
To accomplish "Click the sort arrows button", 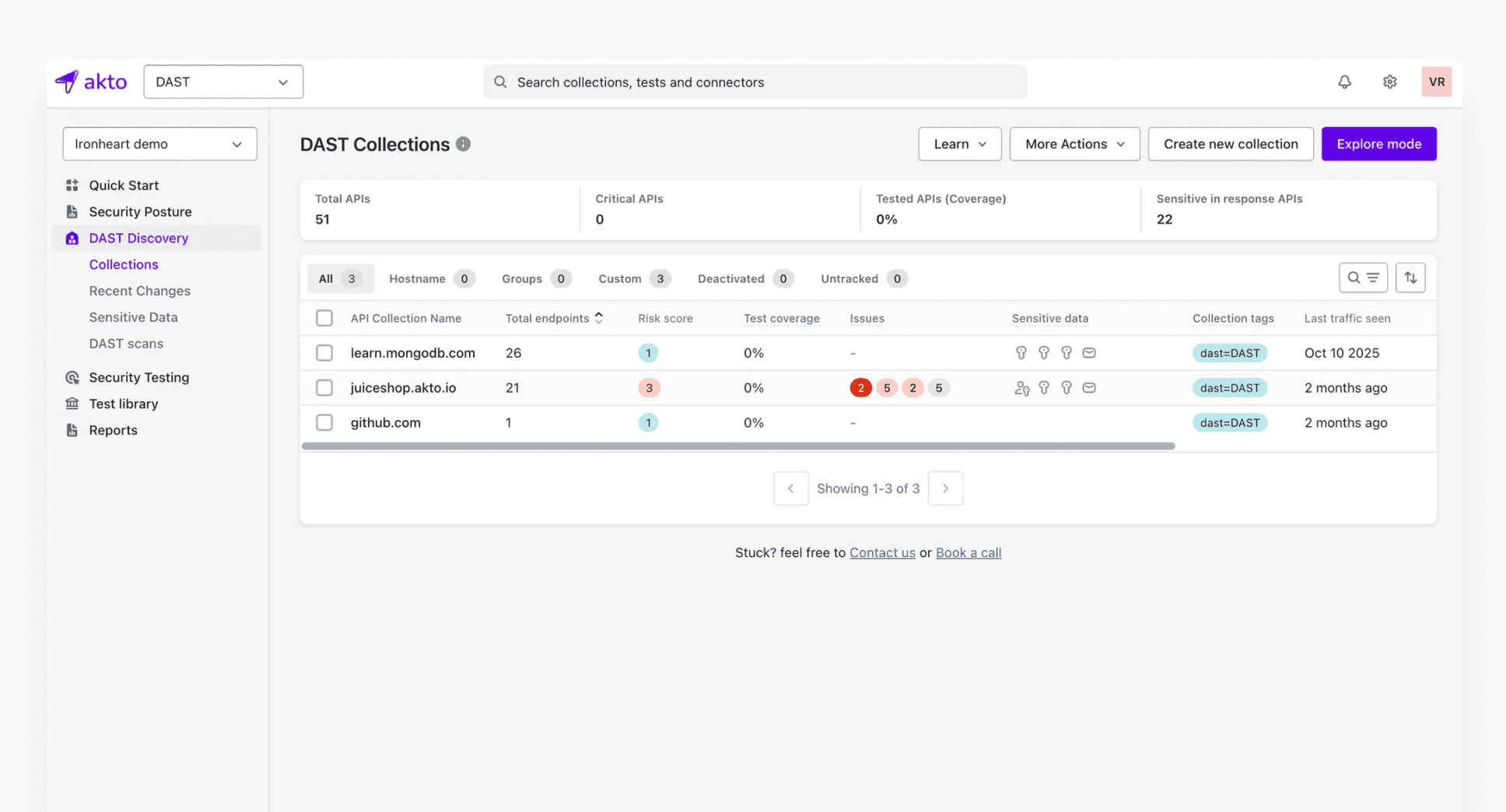I will pos(1410,278).
